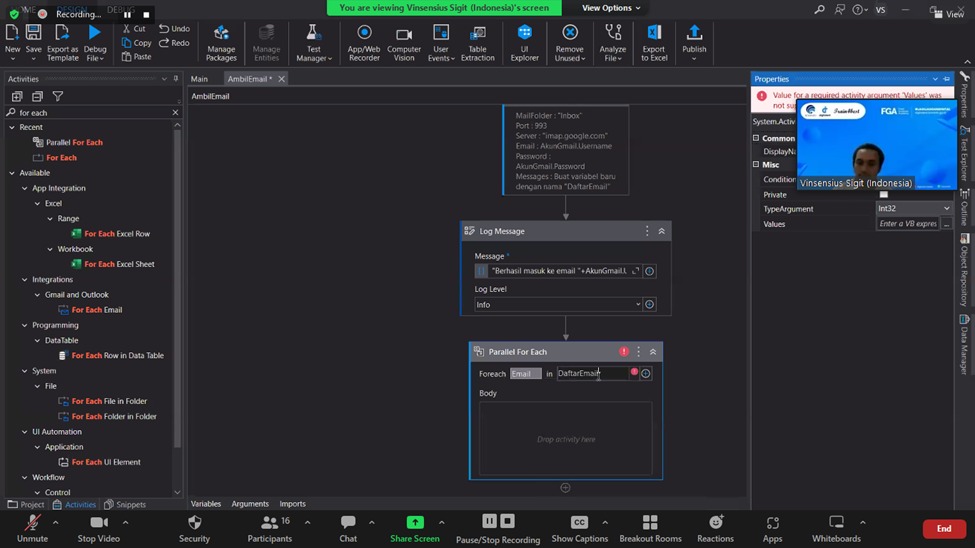The height and width of the screenshot is (548, 975).
Task: Click plus button beside Log Level
Action: coord(649,304)
